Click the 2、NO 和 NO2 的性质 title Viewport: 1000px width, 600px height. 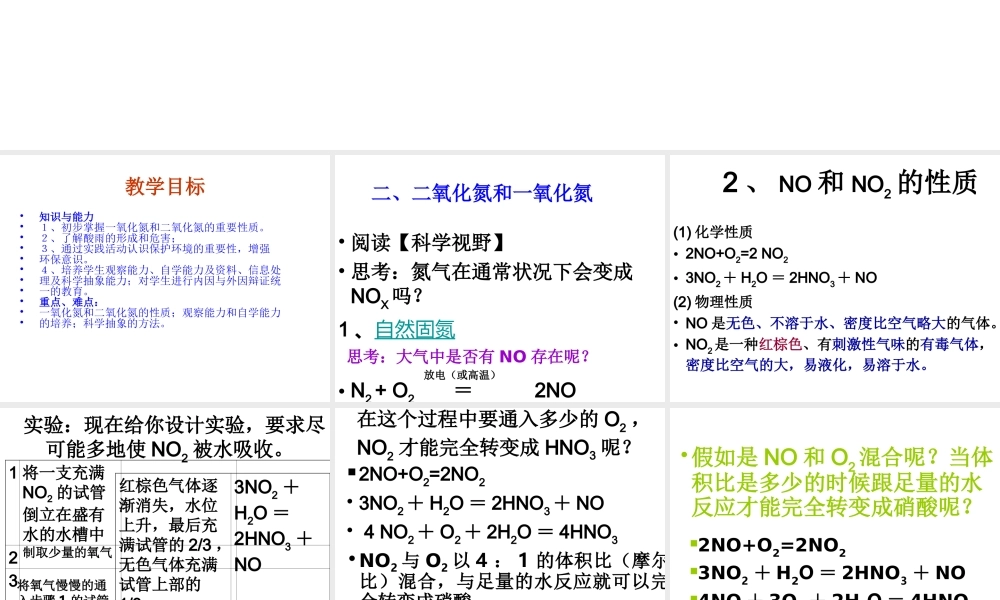tap(849, 184)
